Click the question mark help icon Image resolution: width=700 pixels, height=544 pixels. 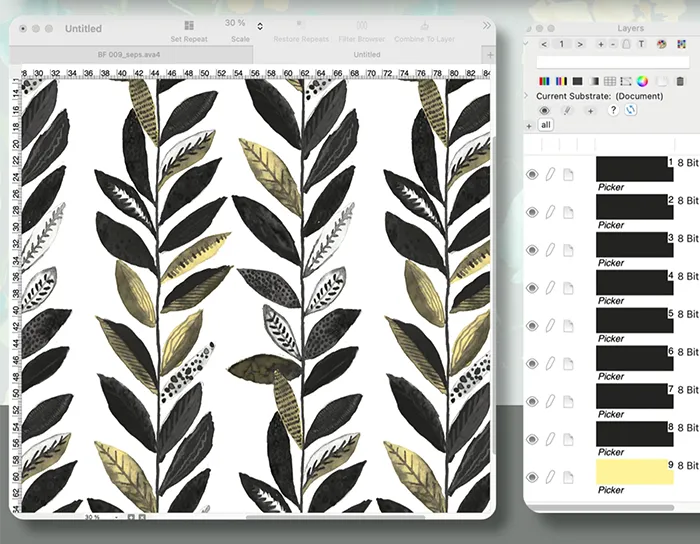tap(613, 111)
